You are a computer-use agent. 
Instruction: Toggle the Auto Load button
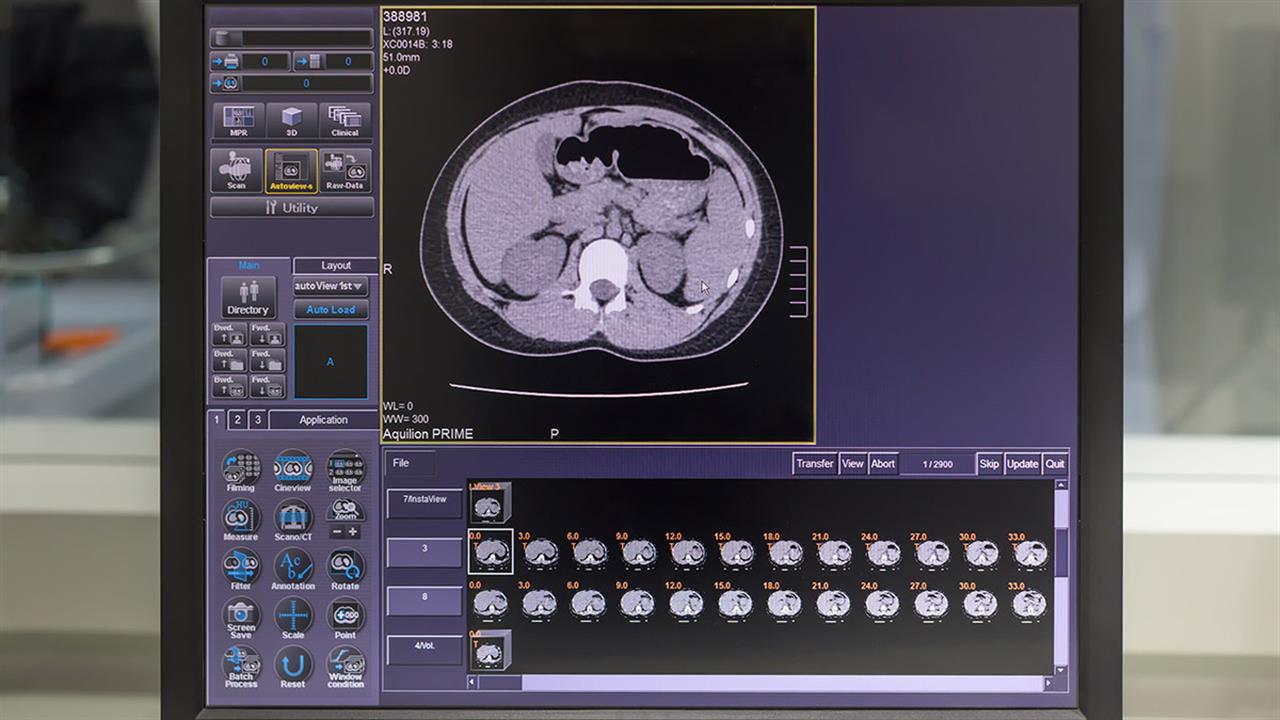point(331,310)
